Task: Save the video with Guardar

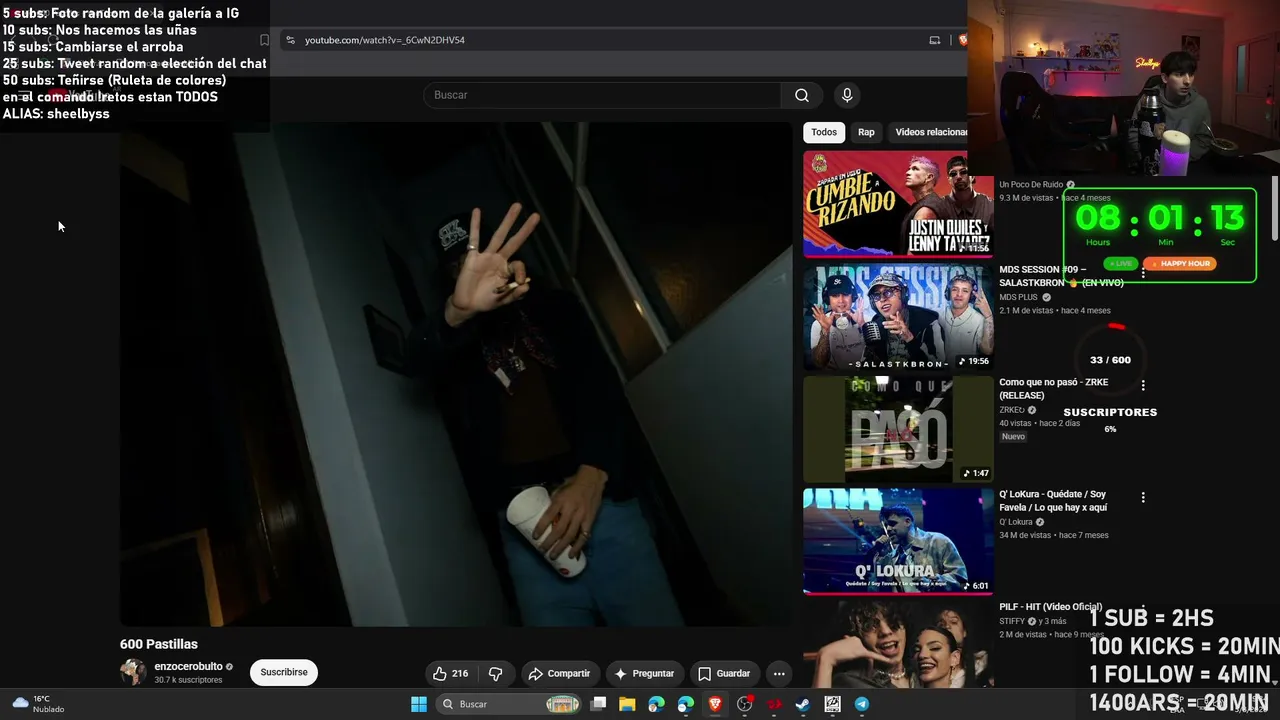Action: 724,673
